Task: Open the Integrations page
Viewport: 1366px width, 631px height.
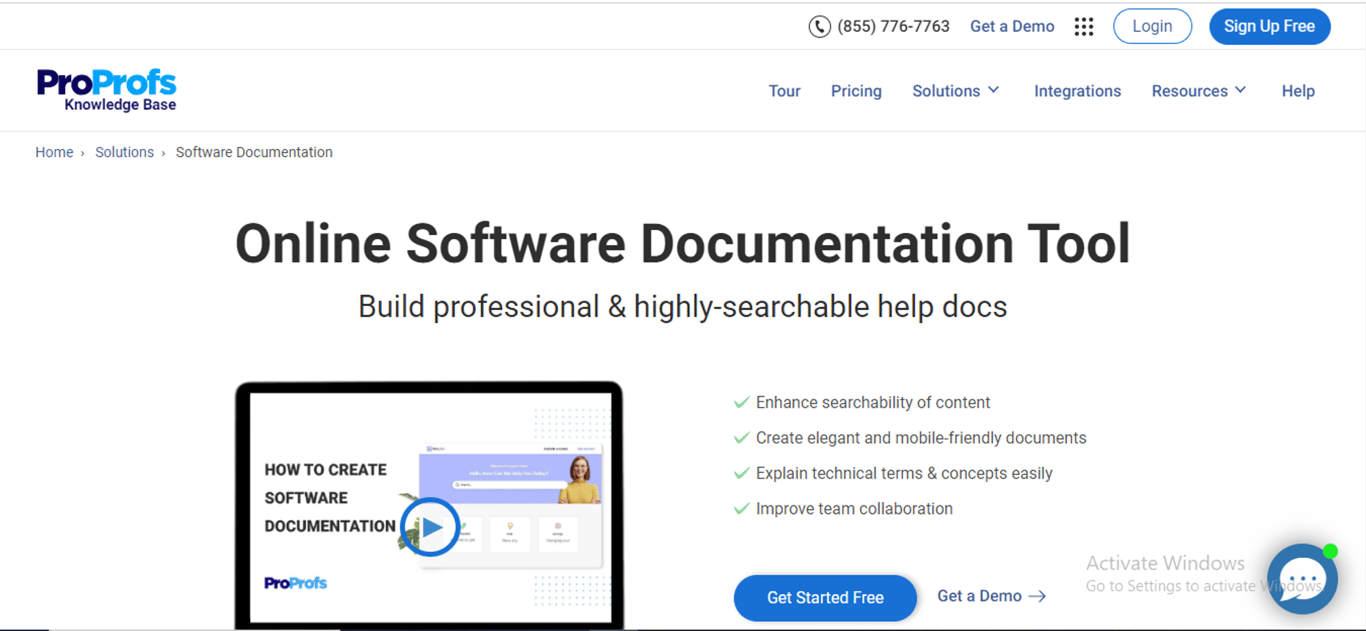Action: click(x=1077, y=91)
